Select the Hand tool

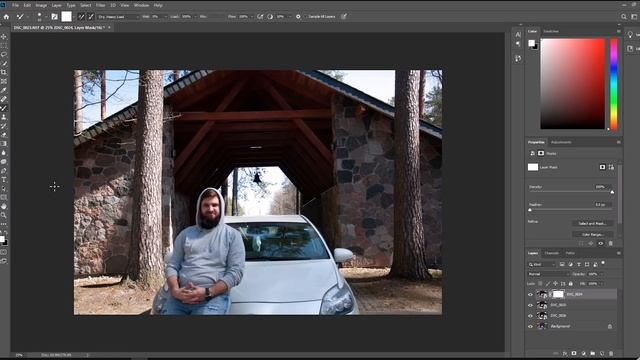pos(4,207)
